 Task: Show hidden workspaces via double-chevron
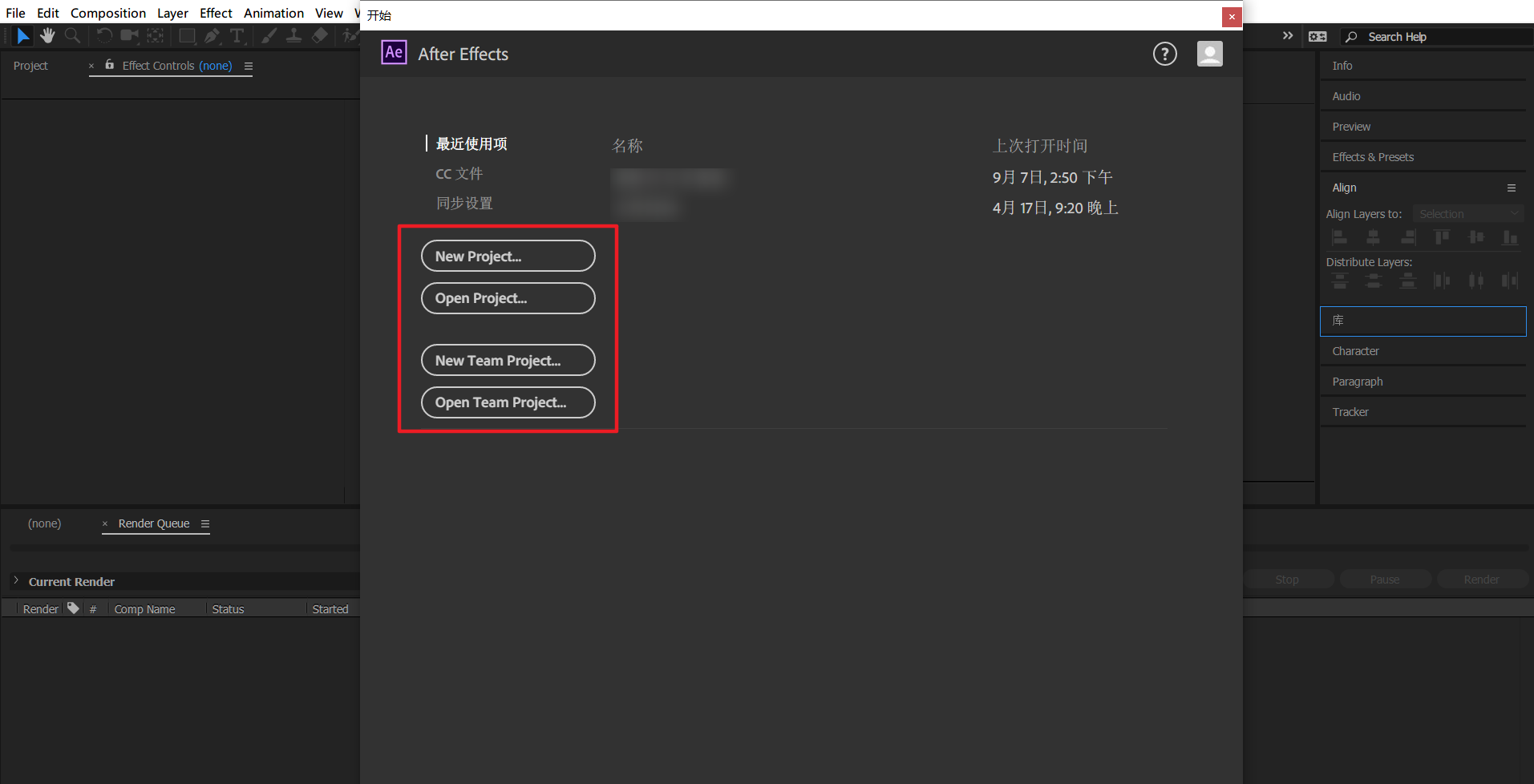pos(1288,36)
